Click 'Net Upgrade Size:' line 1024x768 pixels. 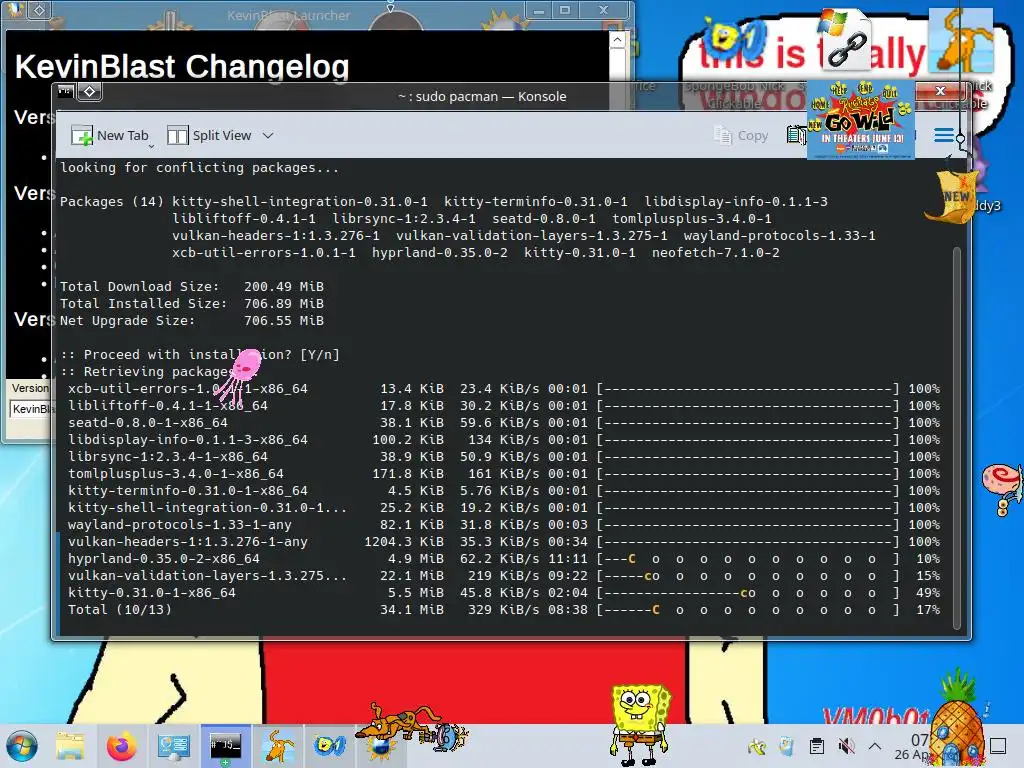pos(192,320)
